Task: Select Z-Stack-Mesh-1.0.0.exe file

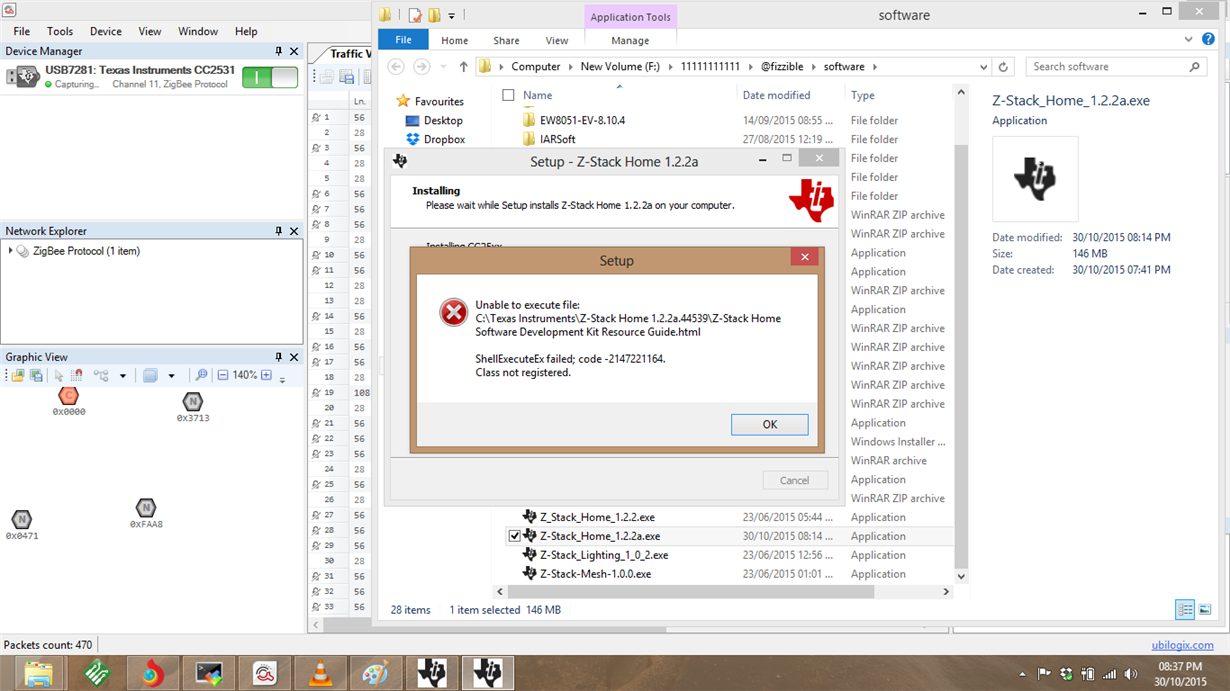Action: pyautogui.click(x=595, y=574)
